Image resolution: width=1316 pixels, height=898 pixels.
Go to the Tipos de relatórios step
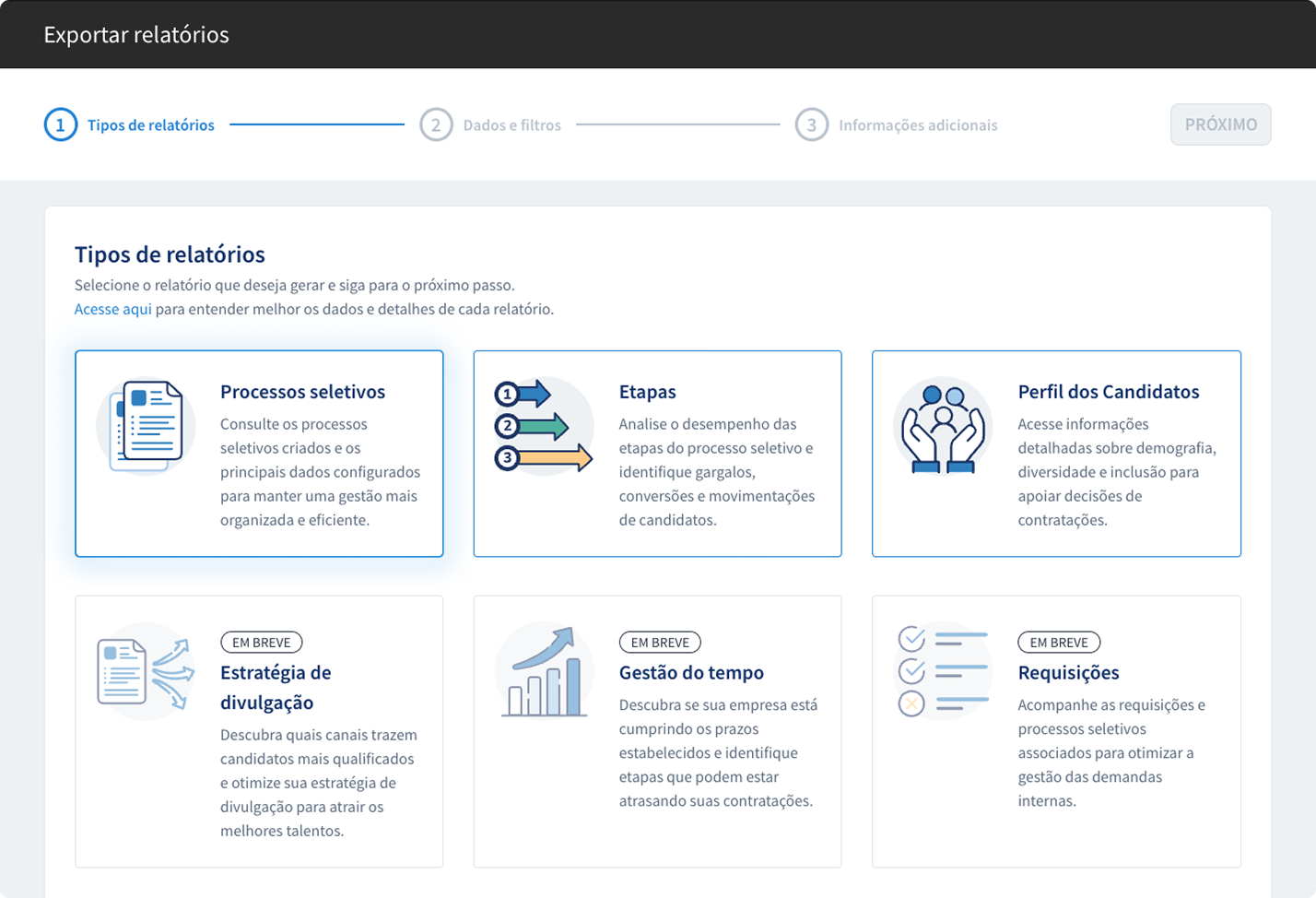151,125
